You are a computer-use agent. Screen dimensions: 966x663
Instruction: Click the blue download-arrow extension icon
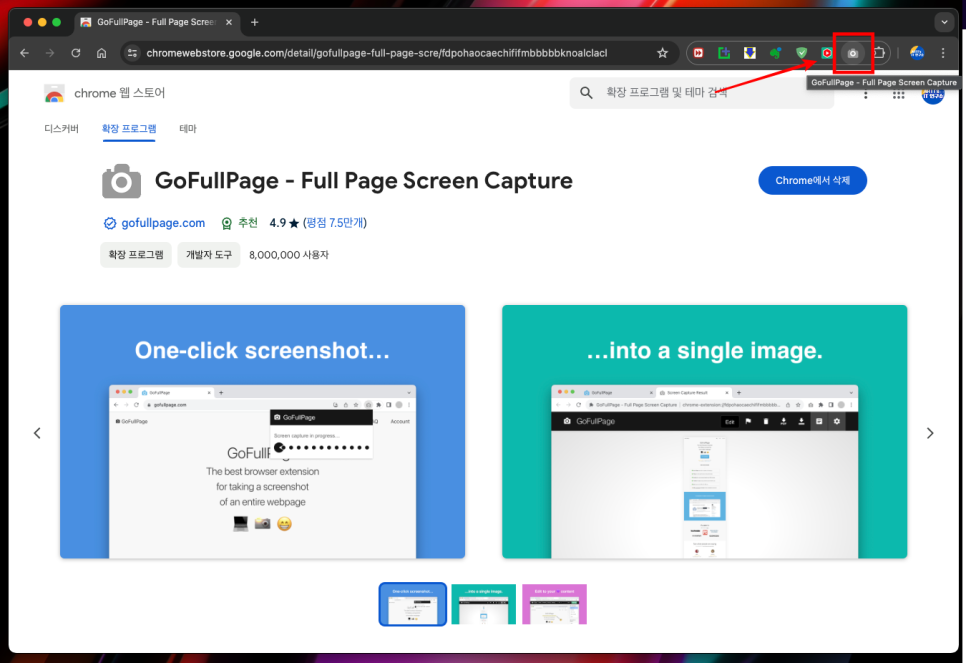[x=750, y=53]
